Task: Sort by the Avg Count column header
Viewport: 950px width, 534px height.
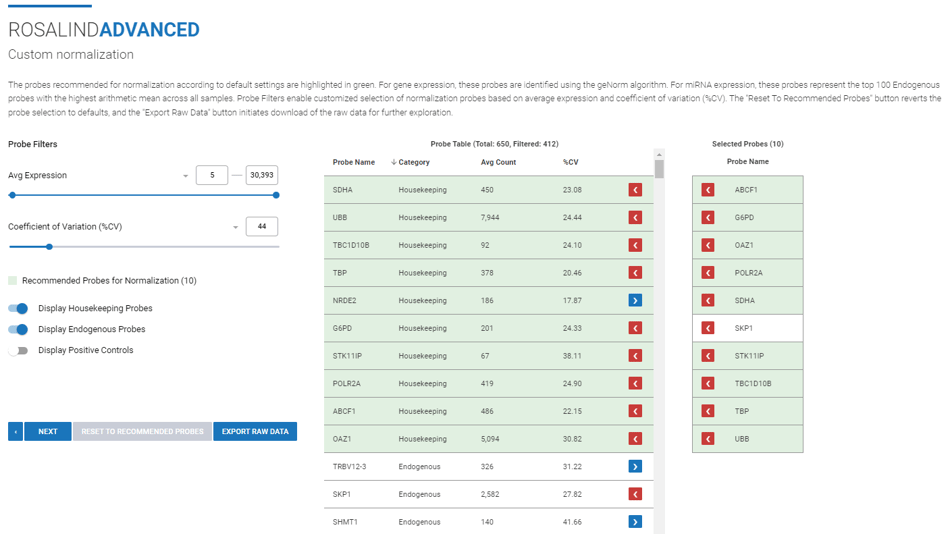Action: coord(498,162)
